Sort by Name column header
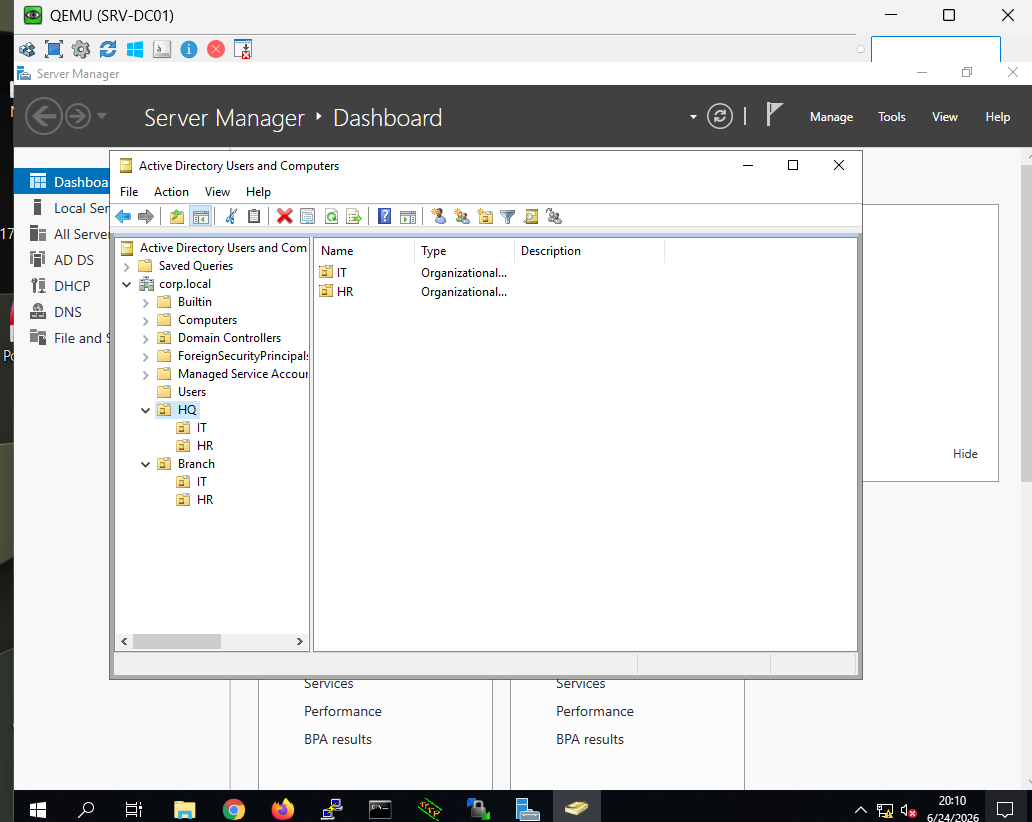Viewport: 1032px width, 822px height. point(364,251)
